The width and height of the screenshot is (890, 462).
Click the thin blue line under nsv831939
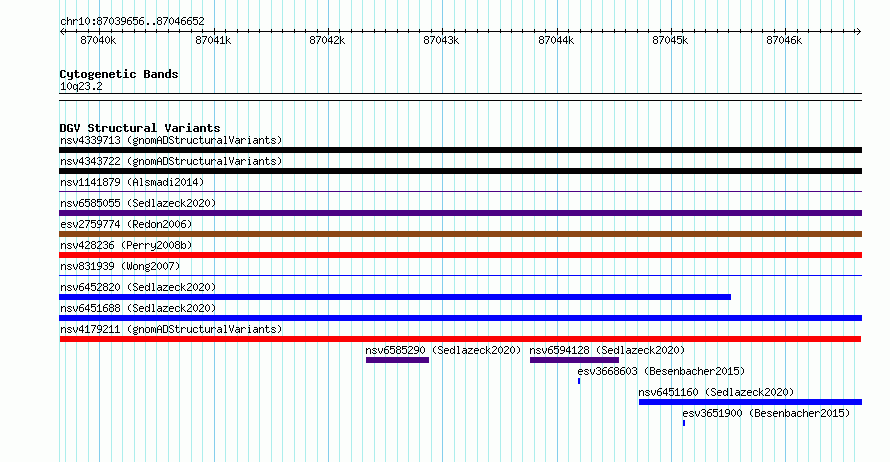[460, 276]
